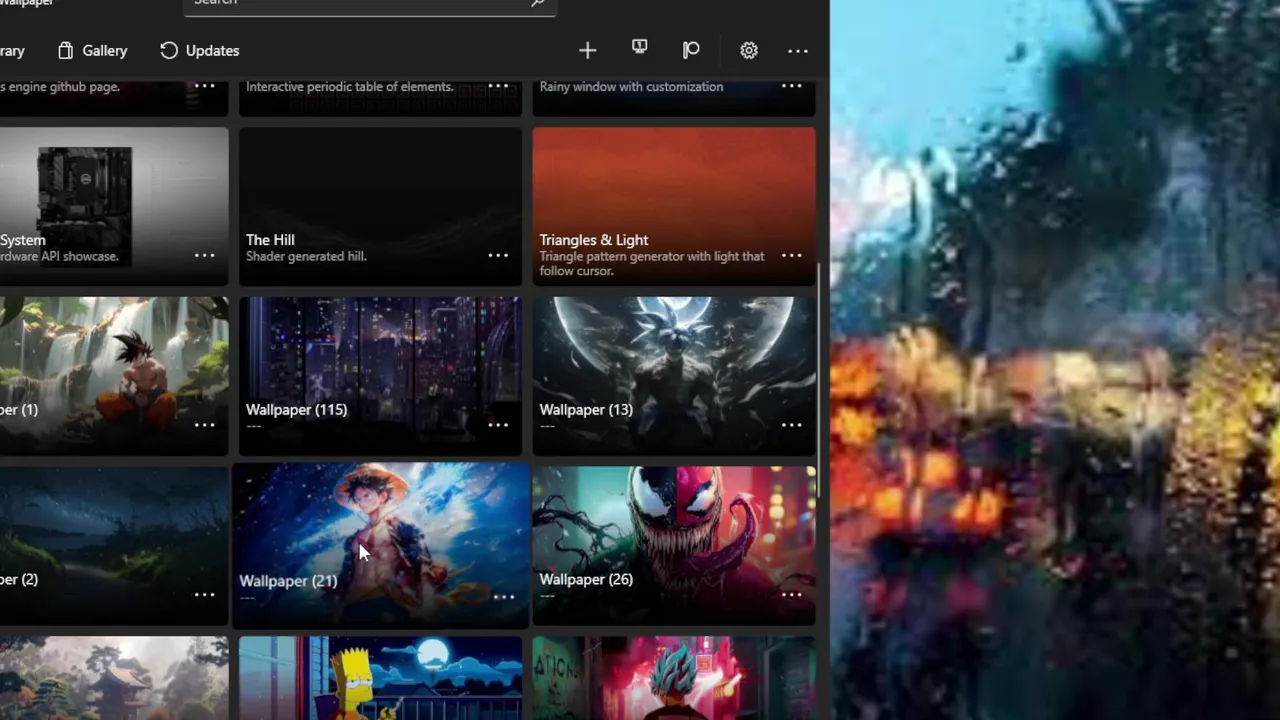Click in the Search input field

[x=370, y=4]
